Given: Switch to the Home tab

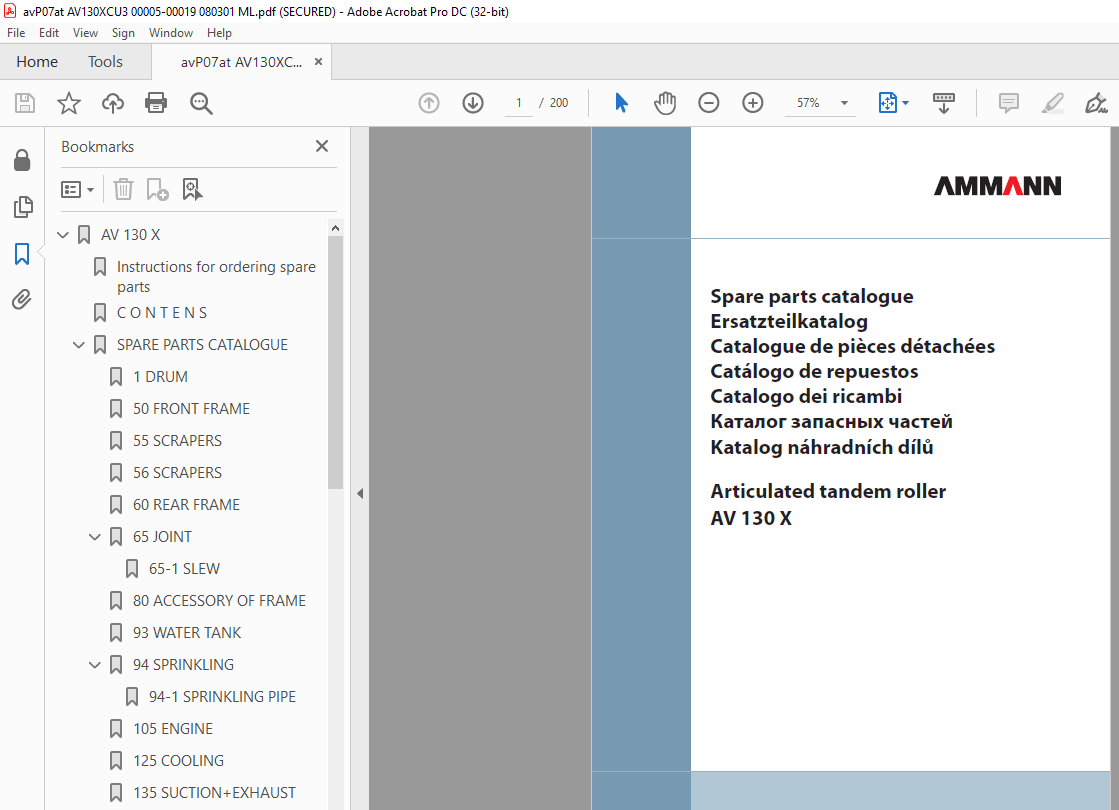Looking at the screenshot, I should pyautogui.click(x=37, y=62).
